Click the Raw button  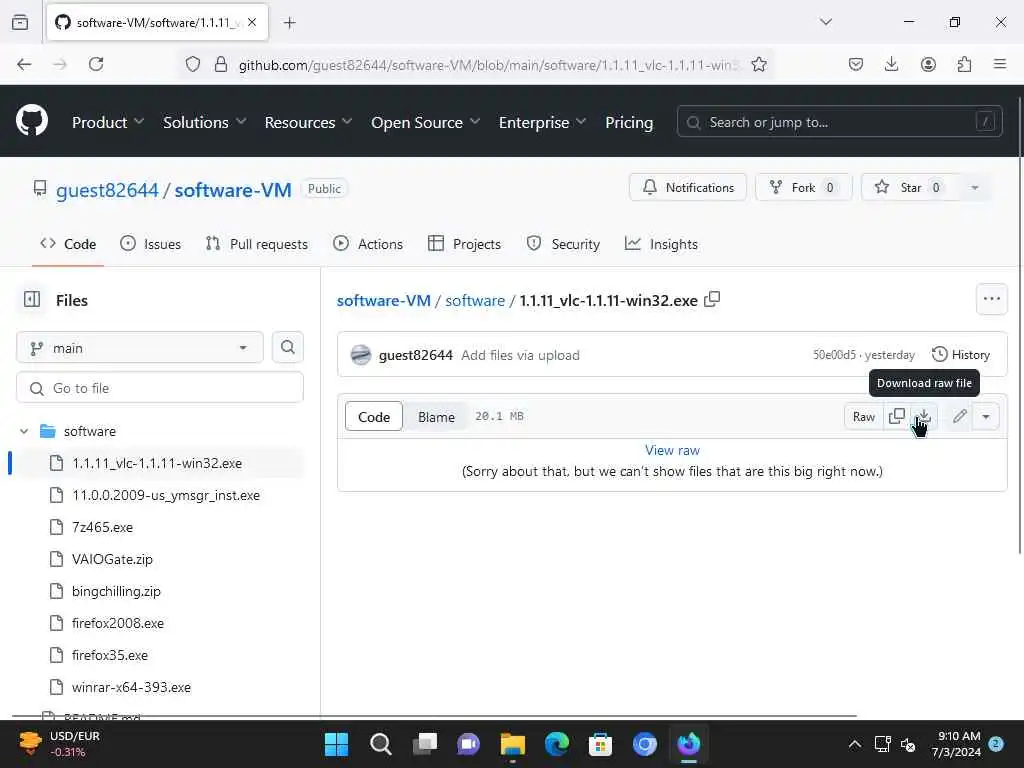click(863, 417)
